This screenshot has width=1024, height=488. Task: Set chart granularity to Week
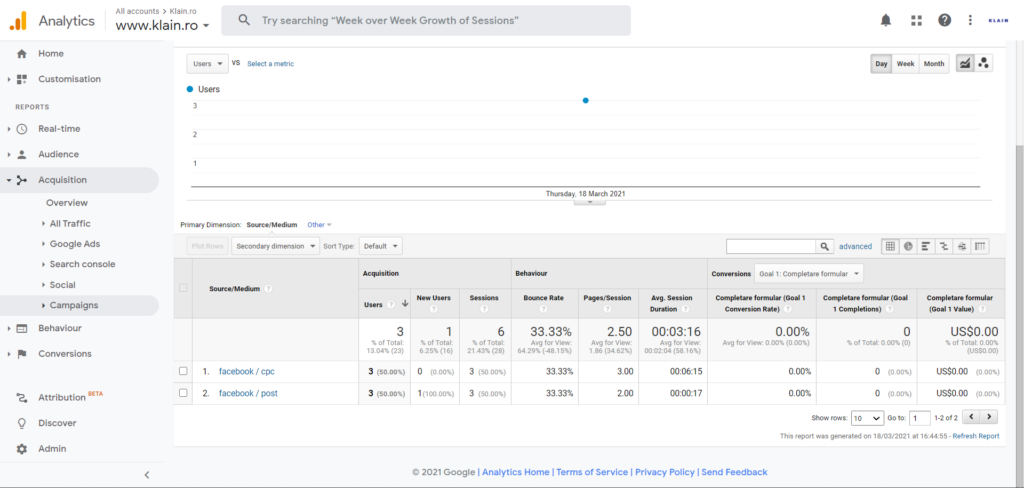(x=905, y=64)
